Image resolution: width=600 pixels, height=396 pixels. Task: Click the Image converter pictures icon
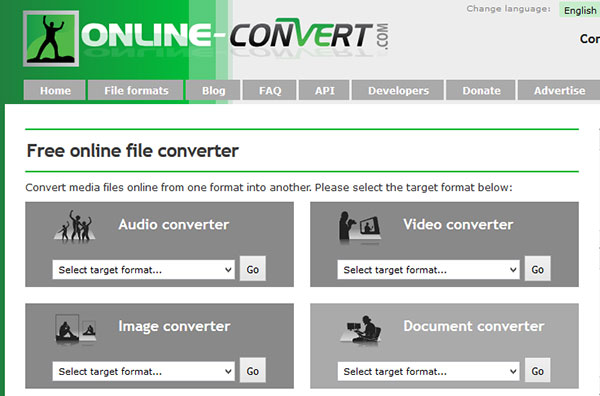click(x=75, y=329)
